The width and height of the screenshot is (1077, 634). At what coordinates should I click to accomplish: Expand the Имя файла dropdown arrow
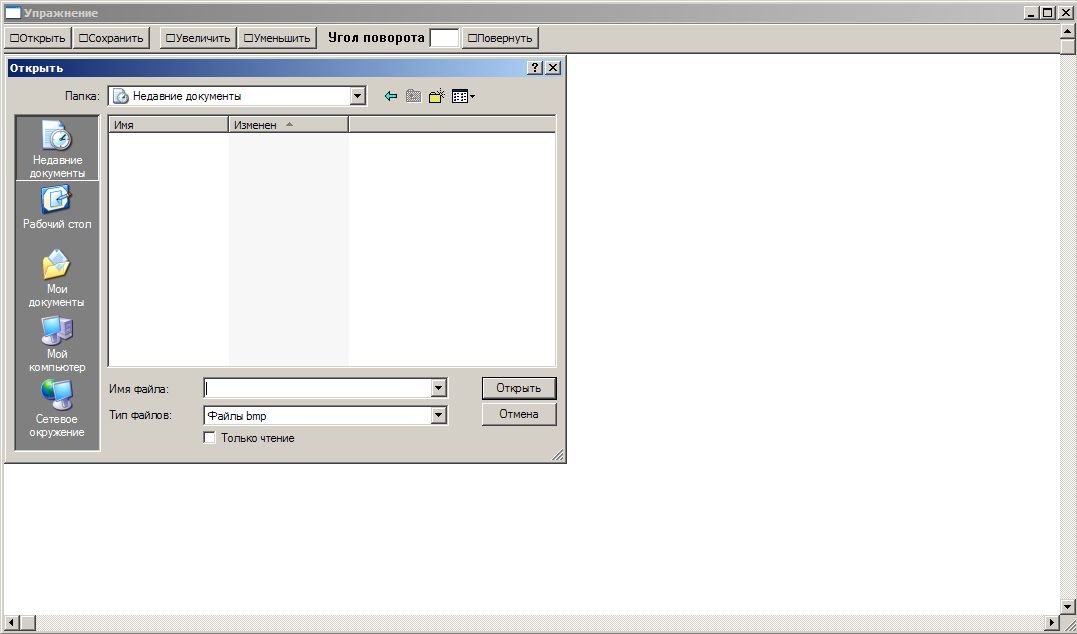point(438,388)
